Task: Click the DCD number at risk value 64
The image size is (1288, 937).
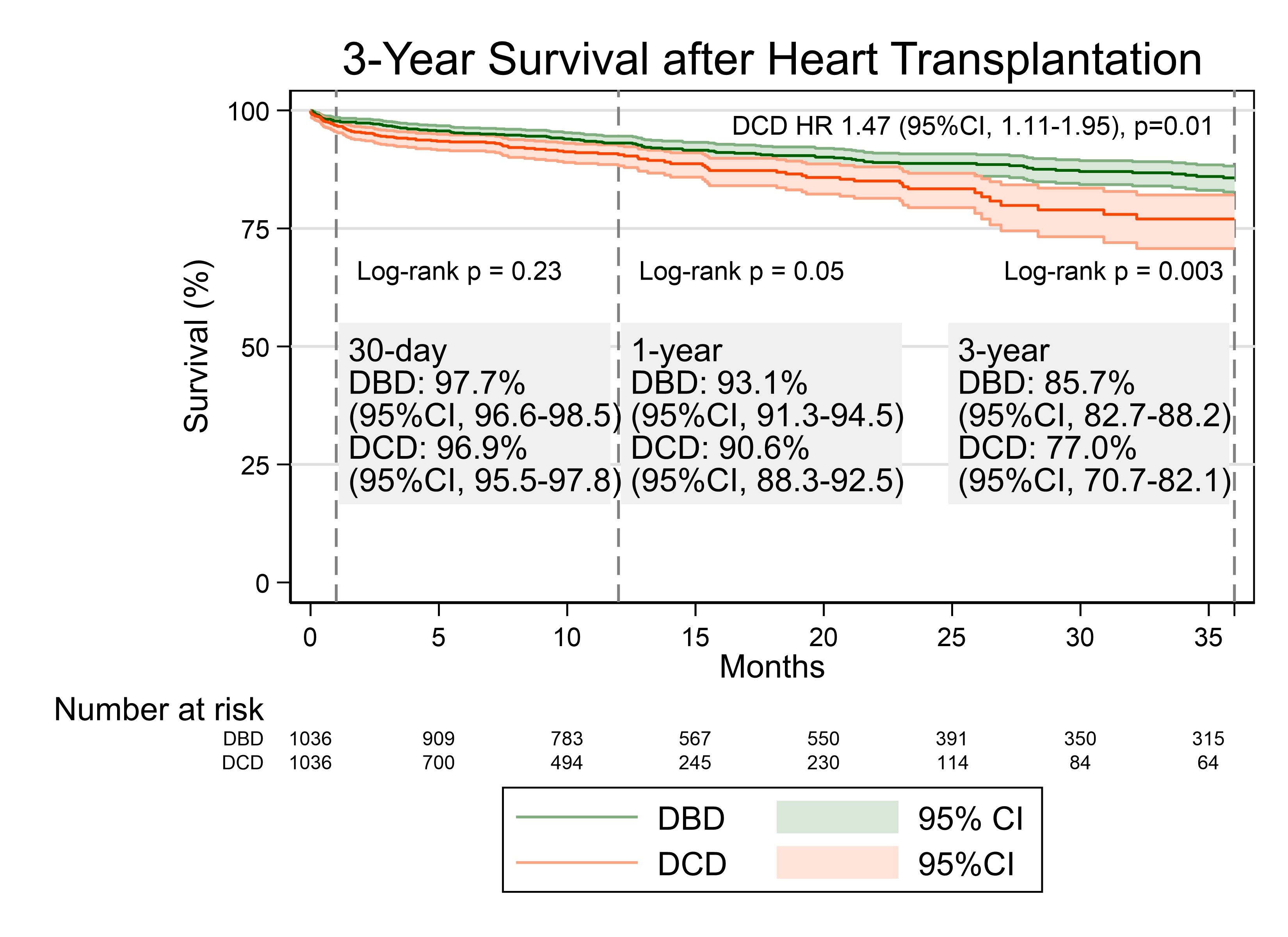Action: (x=1208, y=762)
